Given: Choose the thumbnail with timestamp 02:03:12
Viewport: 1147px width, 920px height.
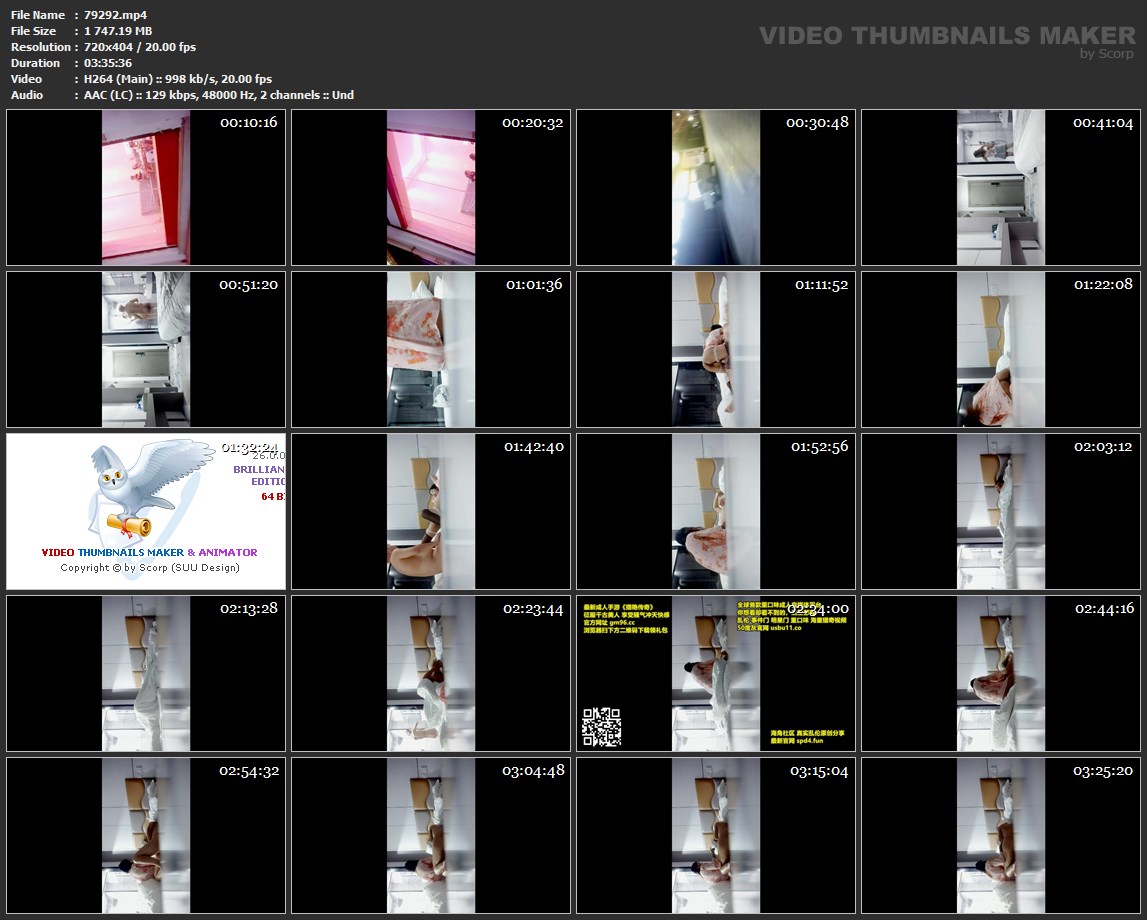Looking at the screenshot, I should point(1001,511).
